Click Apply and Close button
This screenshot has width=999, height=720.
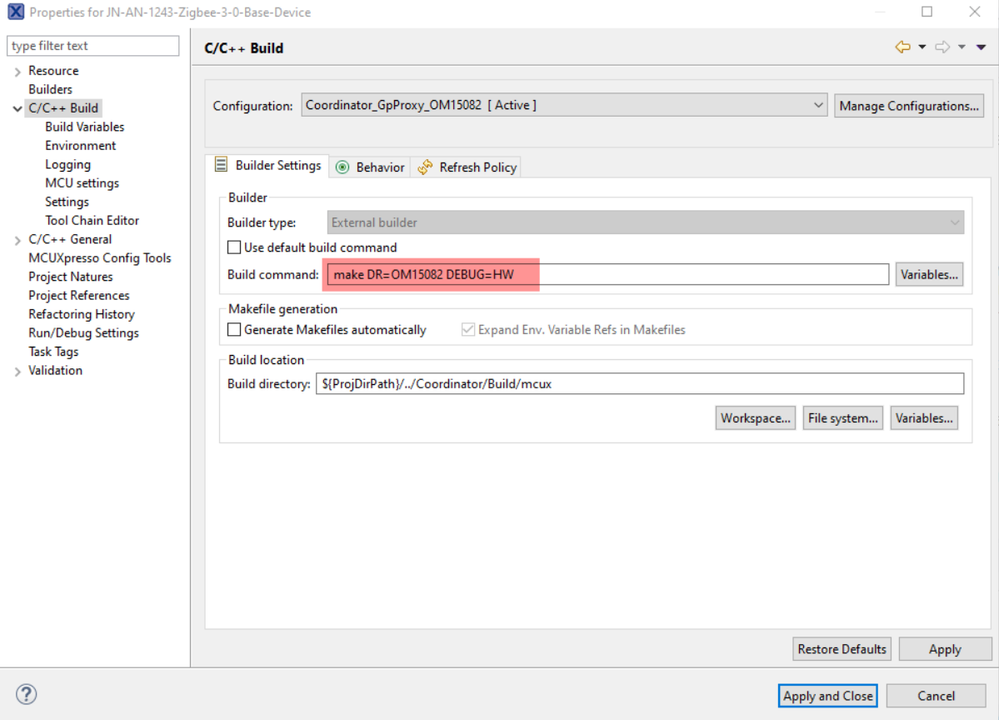[828, 696]
